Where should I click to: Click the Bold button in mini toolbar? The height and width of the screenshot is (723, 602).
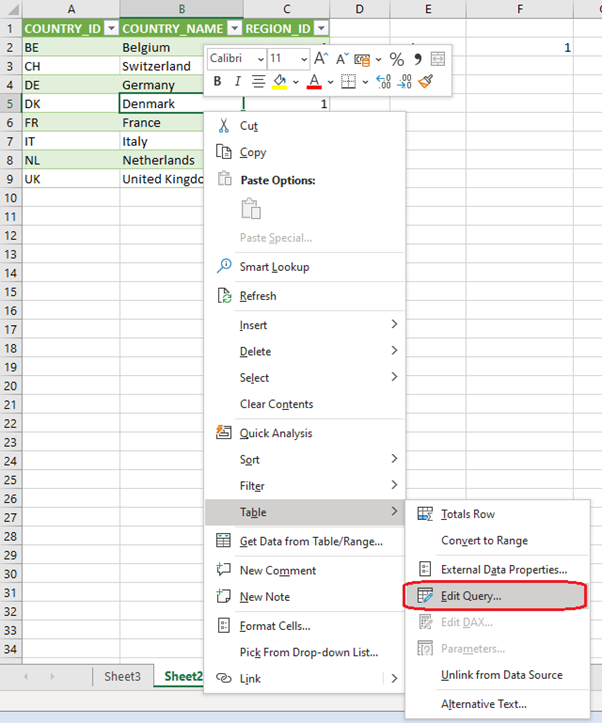tap(217, 82)
